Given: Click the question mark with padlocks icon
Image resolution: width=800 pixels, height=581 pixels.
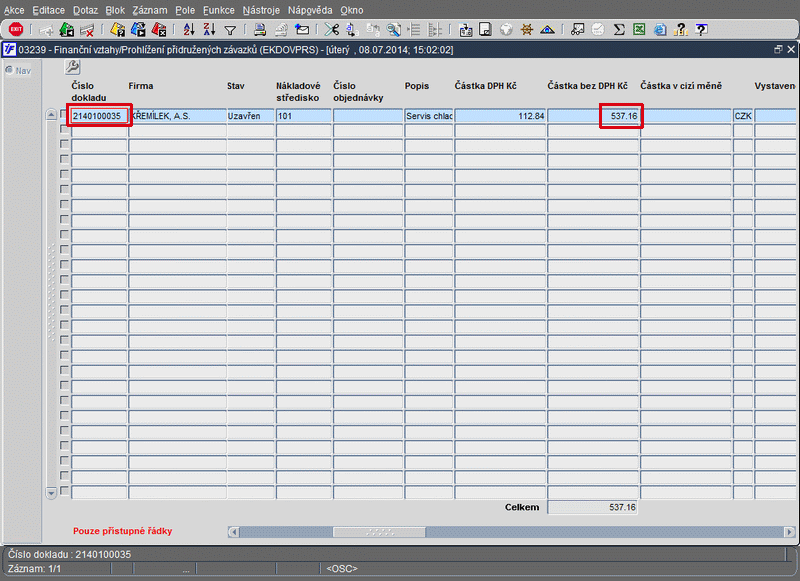Looking at the screenshot, I should point(681,30).
